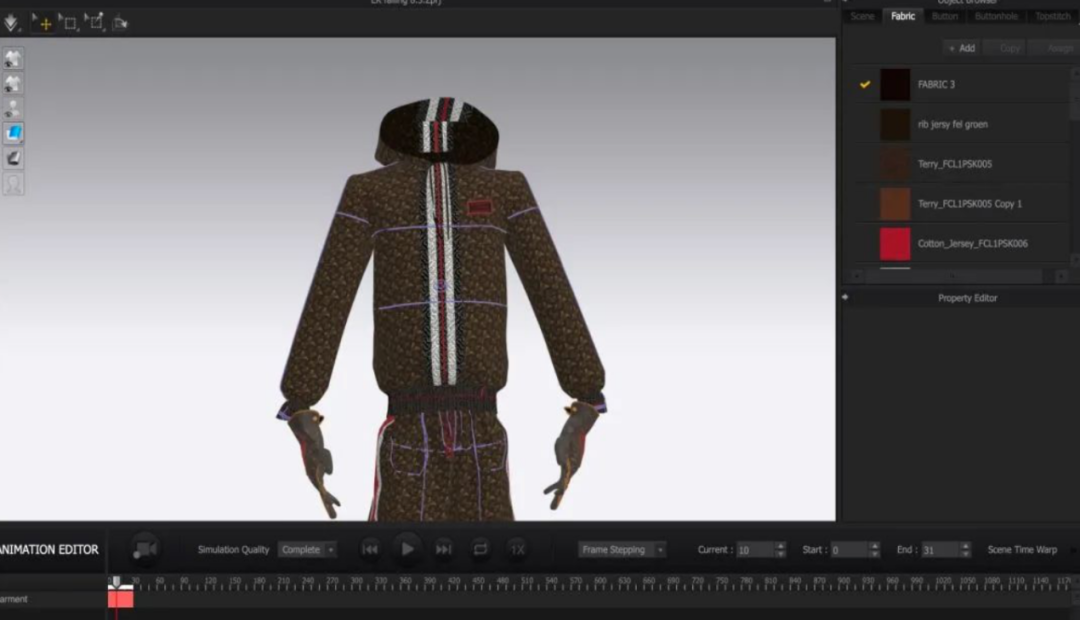Viewport: 1080px width, 620px height.
Task: Click the yellow checkmark beside FABRIC 3
Action: pyautogui.click(x=864, y=85)
